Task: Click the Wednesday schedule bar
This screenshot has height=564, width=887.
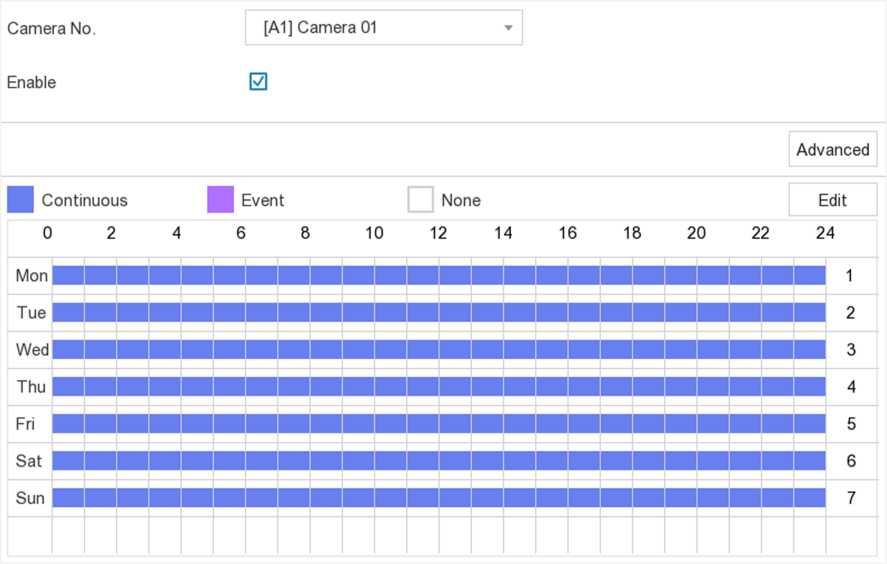Action: pos(438,350)
